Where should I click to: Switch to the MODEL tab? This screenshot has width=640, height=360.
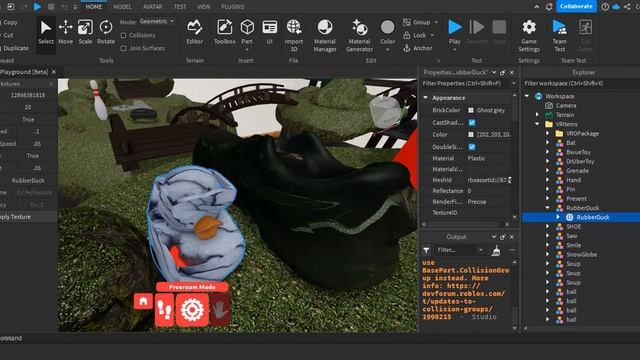tap(122, 7)
